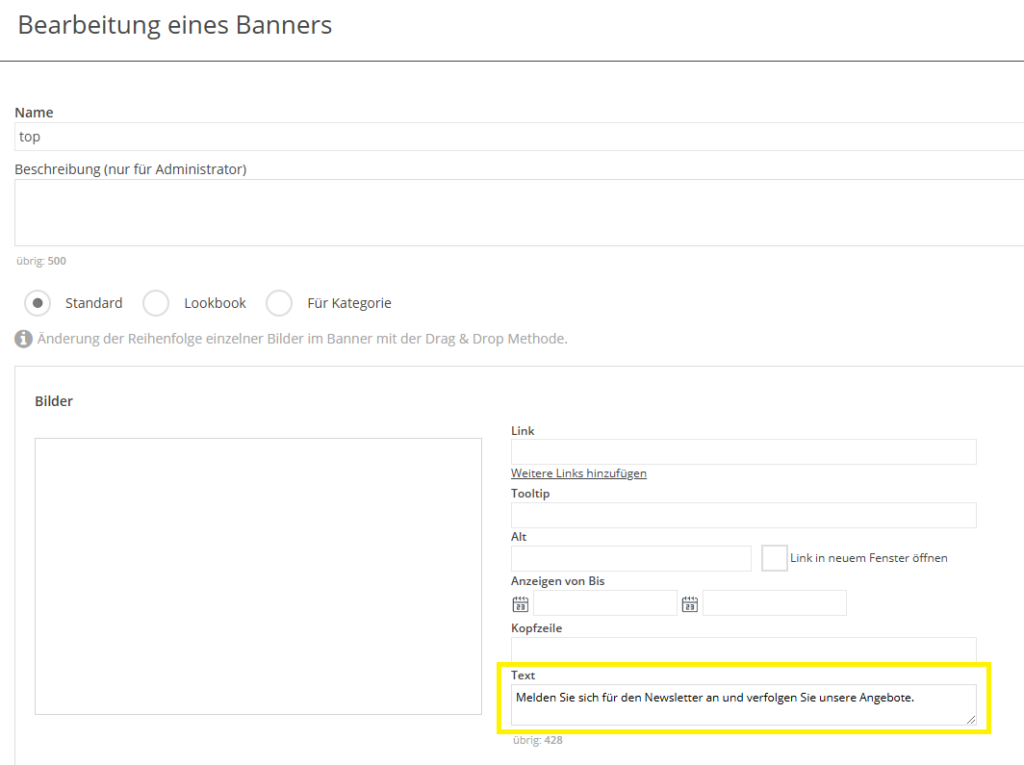Click the end date field under Anzeigen von Bis
Image resolution: width=1024 pixels, height=765 pixels.
click(775, 603)
